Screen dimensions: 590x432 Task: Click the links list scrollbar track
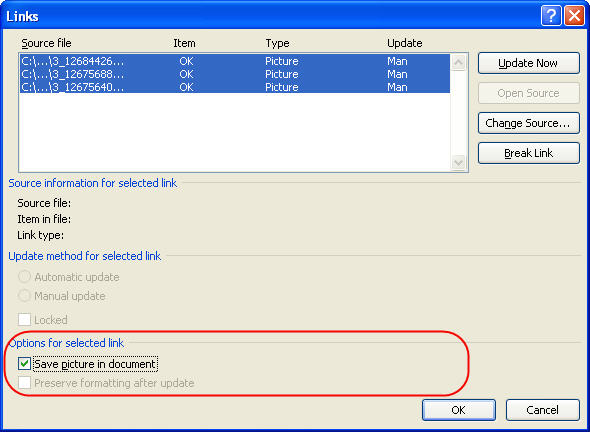(x=458, y=113)
